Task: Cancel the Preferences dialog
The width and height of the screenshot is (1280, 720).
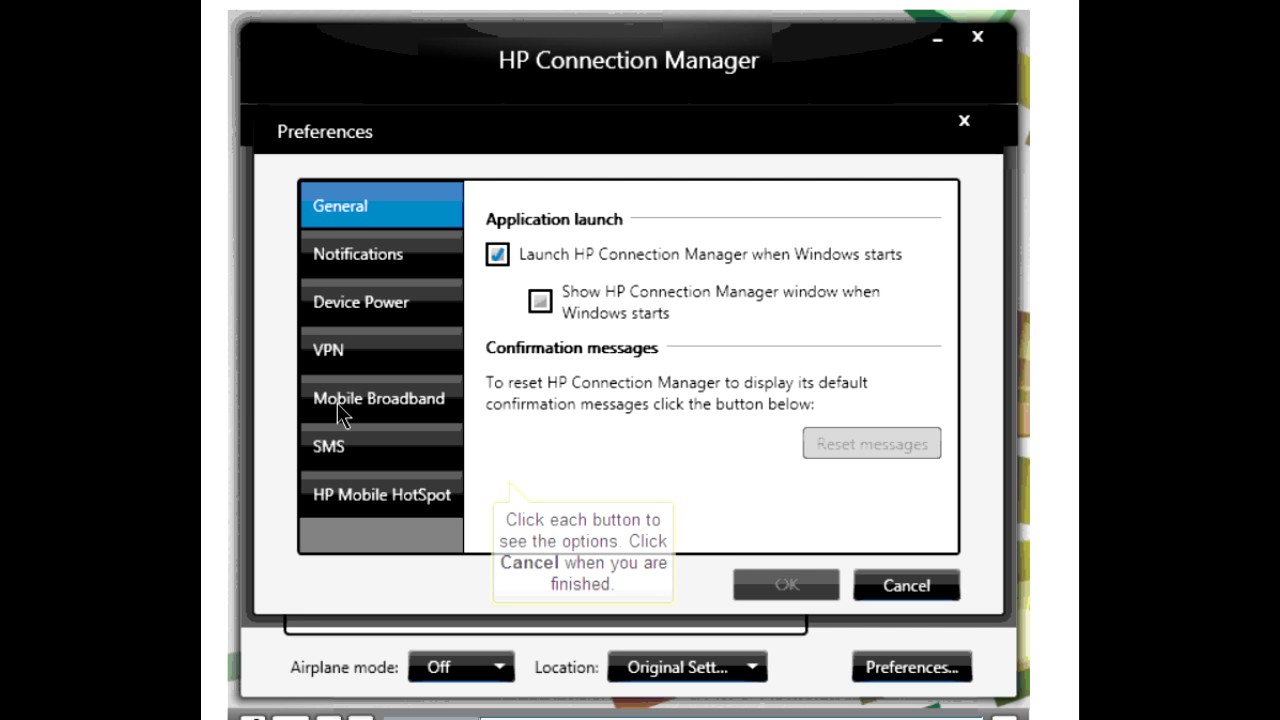Action: click(907, 585)
